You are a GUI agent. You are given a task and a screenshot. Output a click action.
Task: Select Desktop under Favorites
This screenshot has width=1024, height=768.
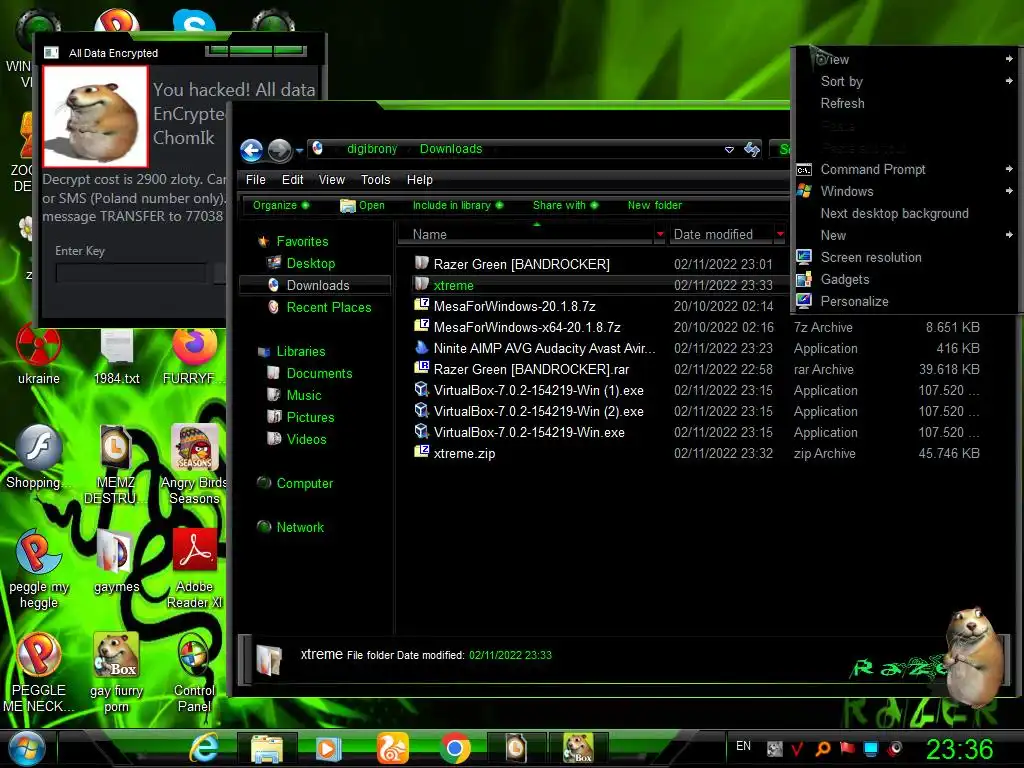(310, 263)
